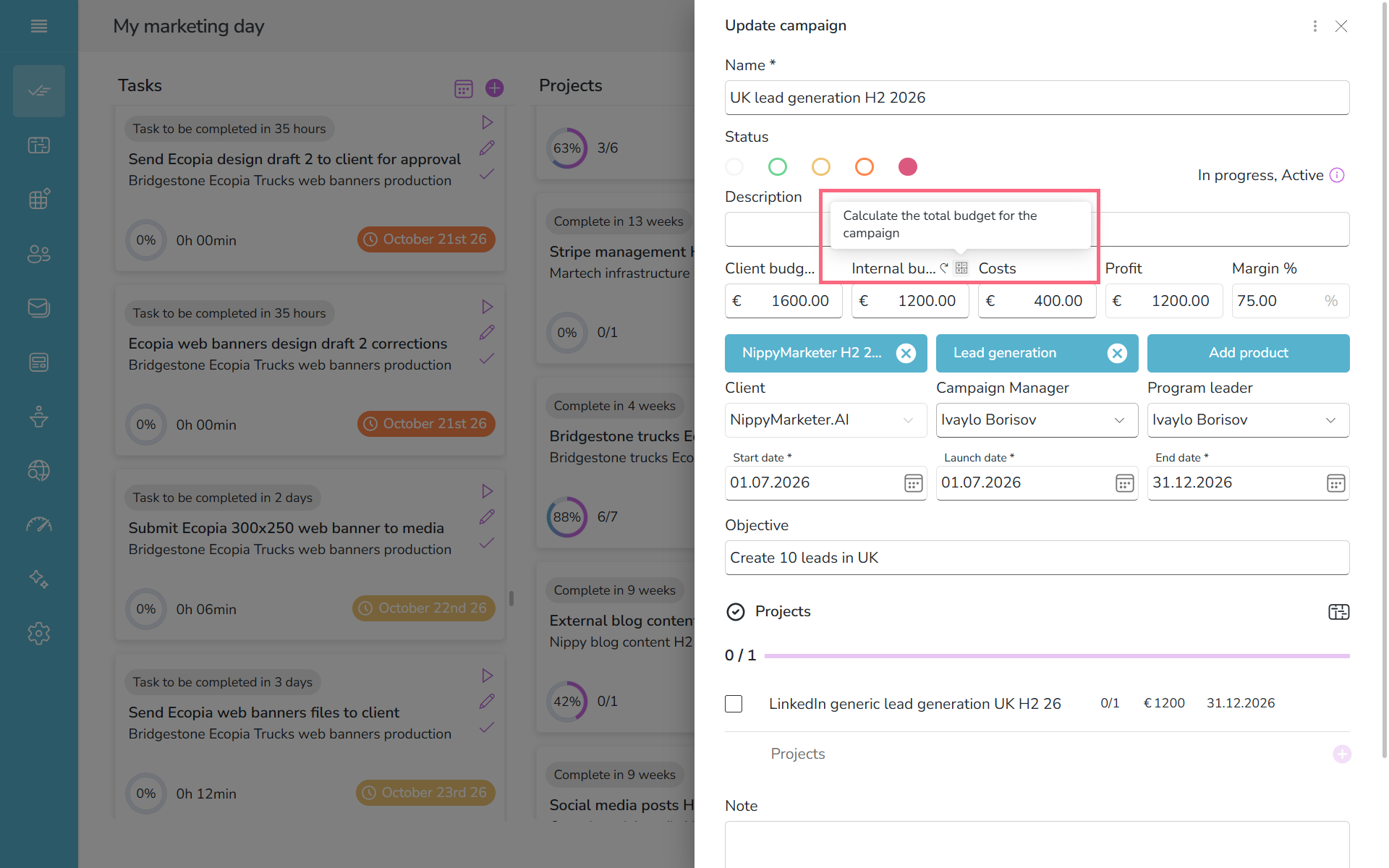Screen dimensions: 1389x868
Task: Remove the Lead generation product tag
Action: pos(1117,353)
